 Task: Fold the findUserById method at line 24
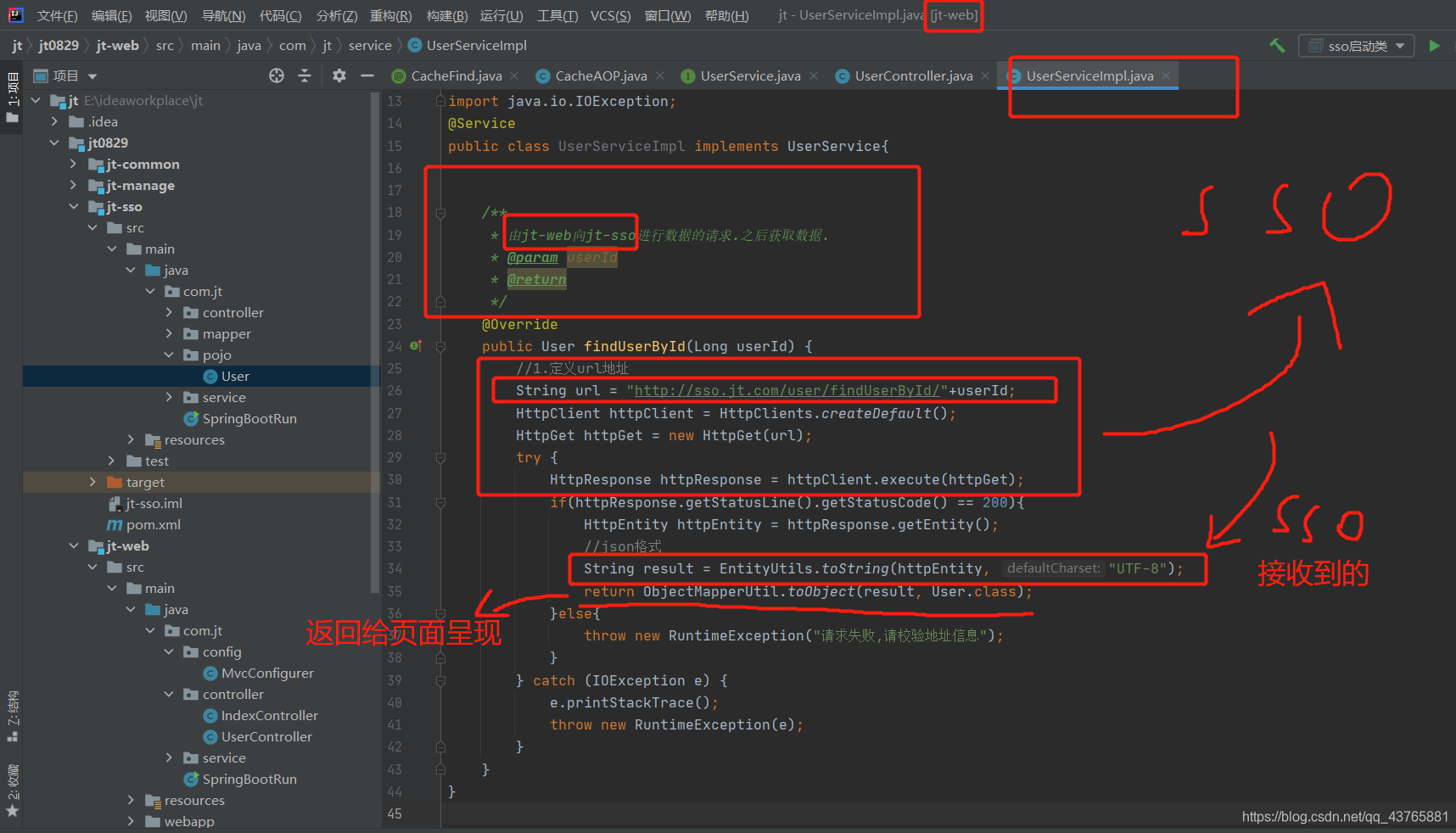(x=440, y=346)
